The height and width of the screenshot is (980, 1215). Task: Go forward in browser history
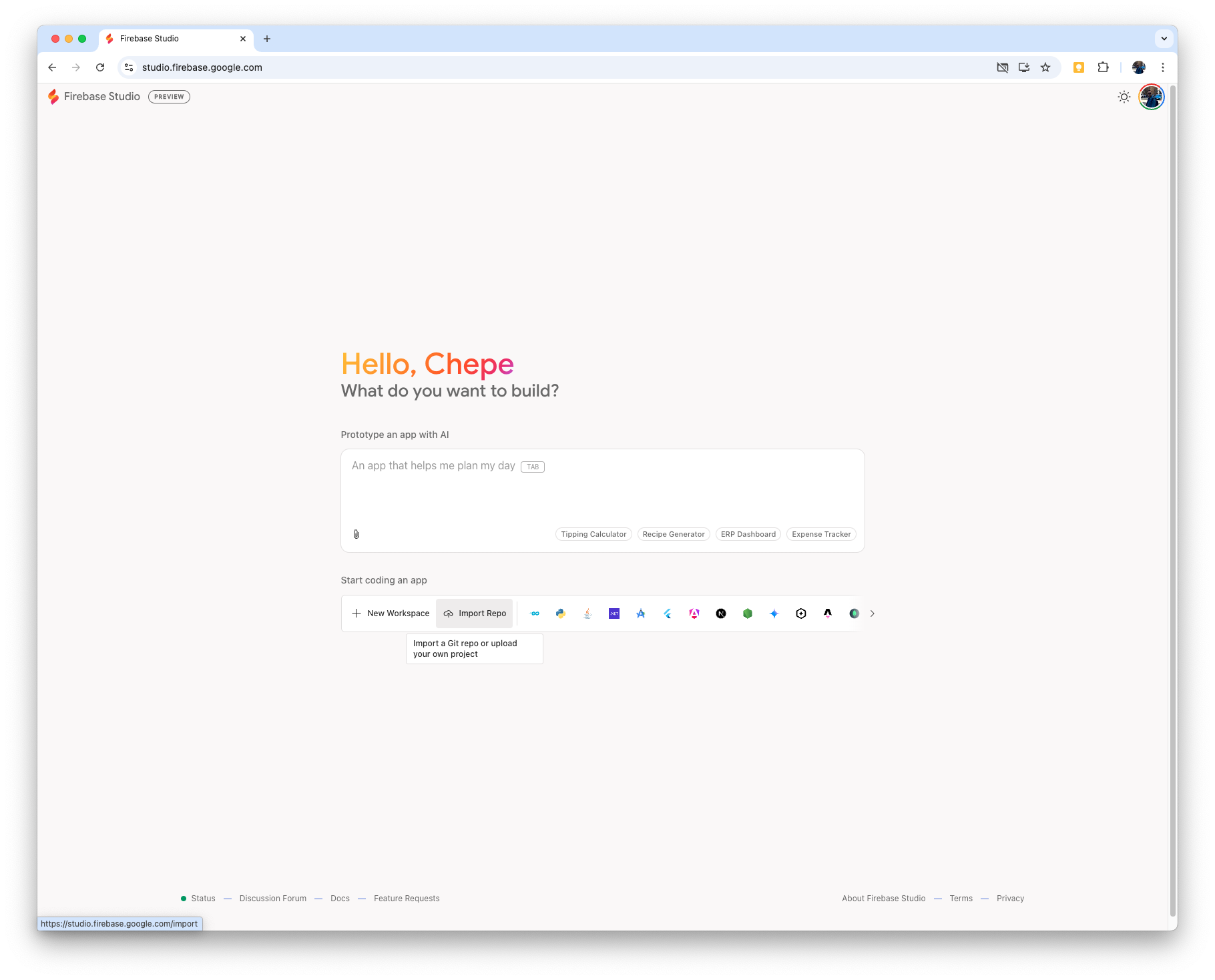[76, 67]
